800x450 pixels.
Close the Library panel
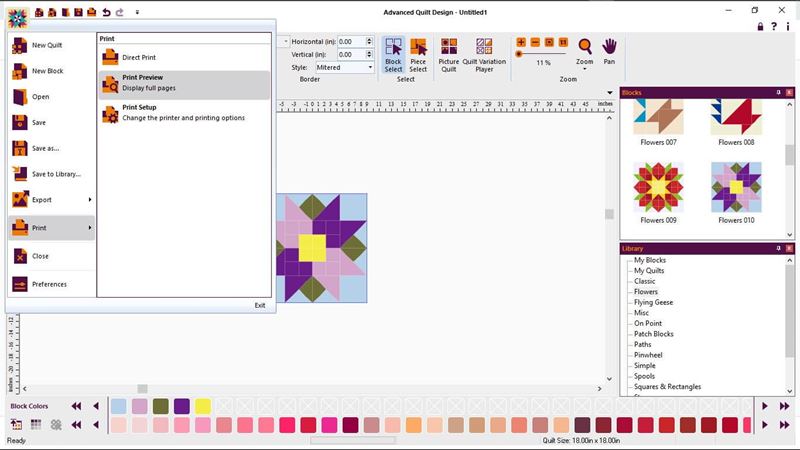tap(789, 248)
